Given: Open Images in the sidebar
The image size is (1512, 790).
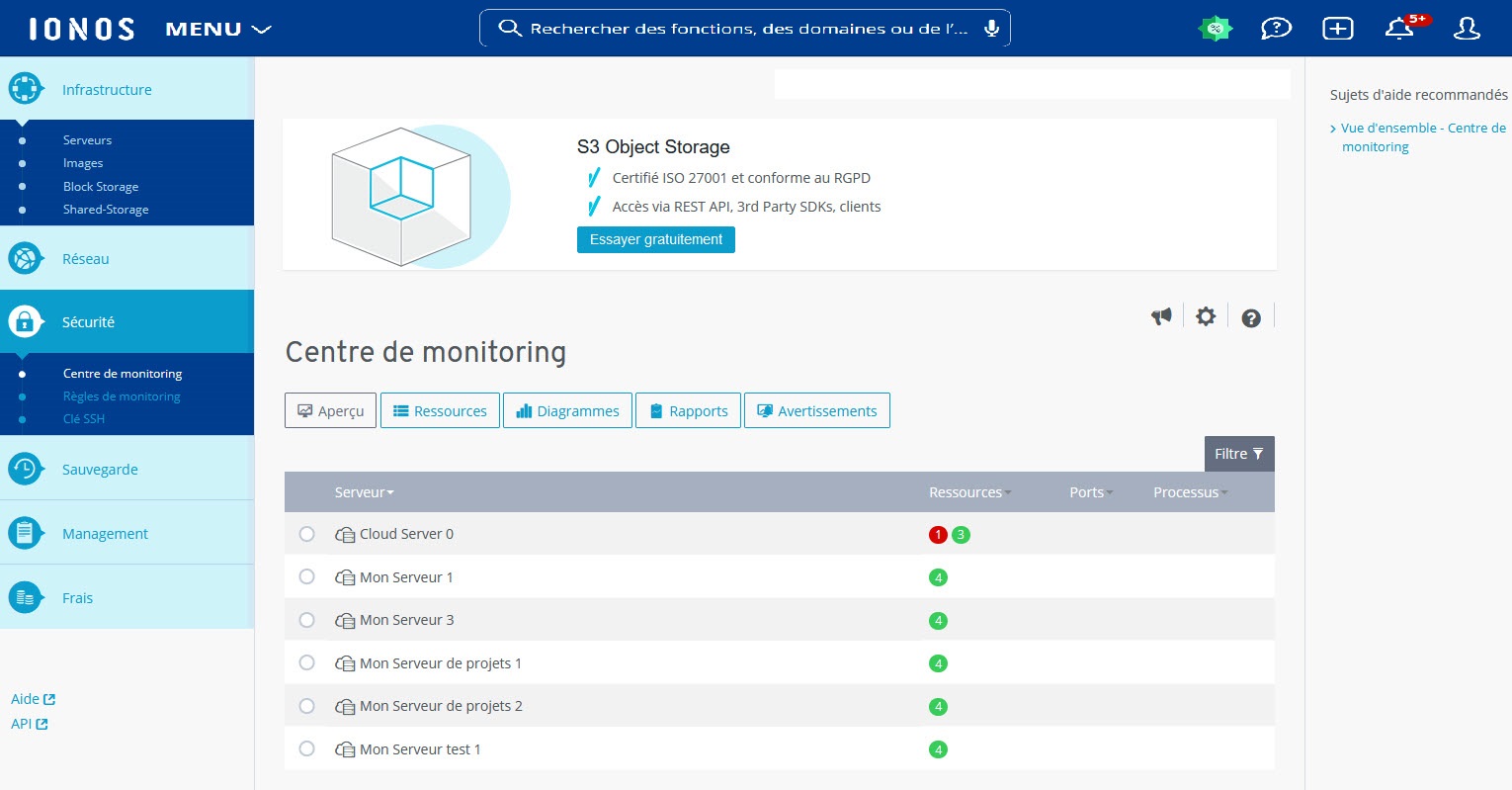Looking at the screenshot, I should (83, 163).
